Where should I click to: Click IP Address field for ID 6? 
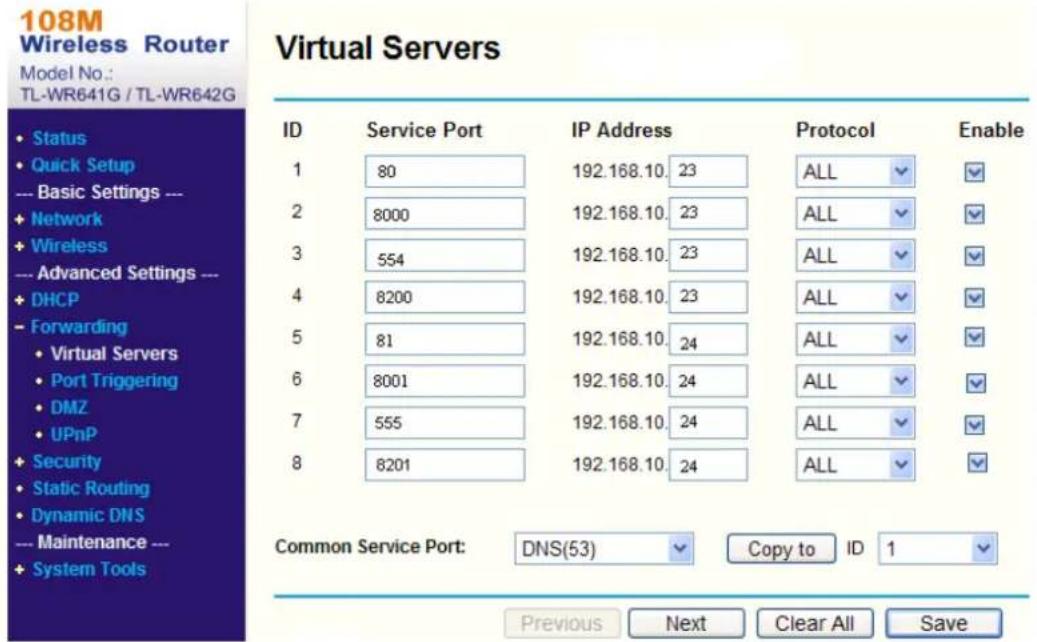[708, 381]
